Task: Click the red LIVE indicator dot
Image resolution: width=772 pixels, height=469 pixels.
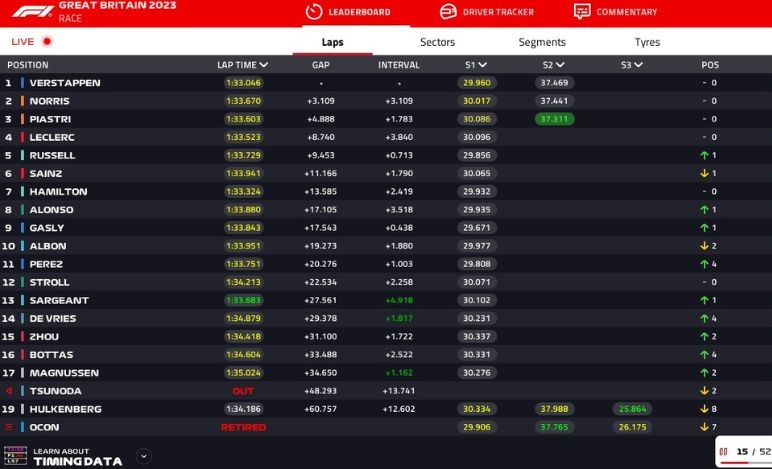Action: [46, 42]
